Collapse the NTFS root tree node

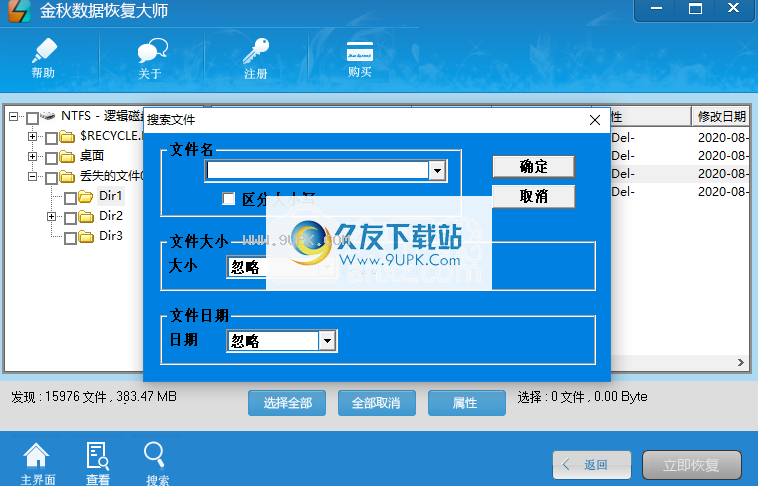tap(14, 116)
